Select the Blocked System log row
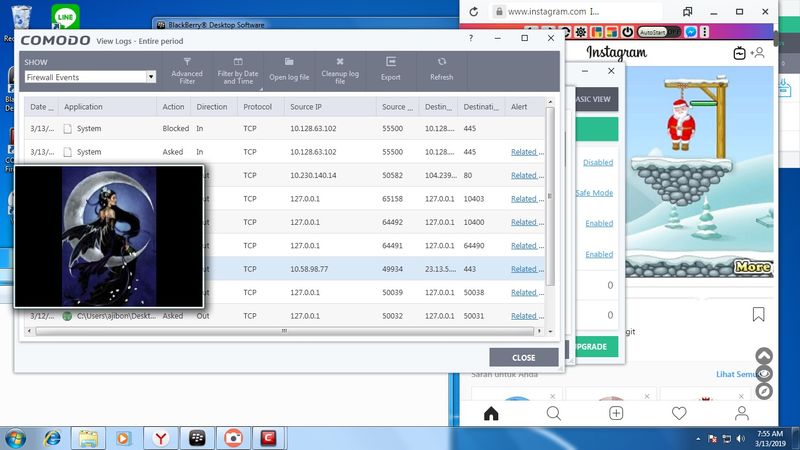Screen dimensions: 800x450 284,128
